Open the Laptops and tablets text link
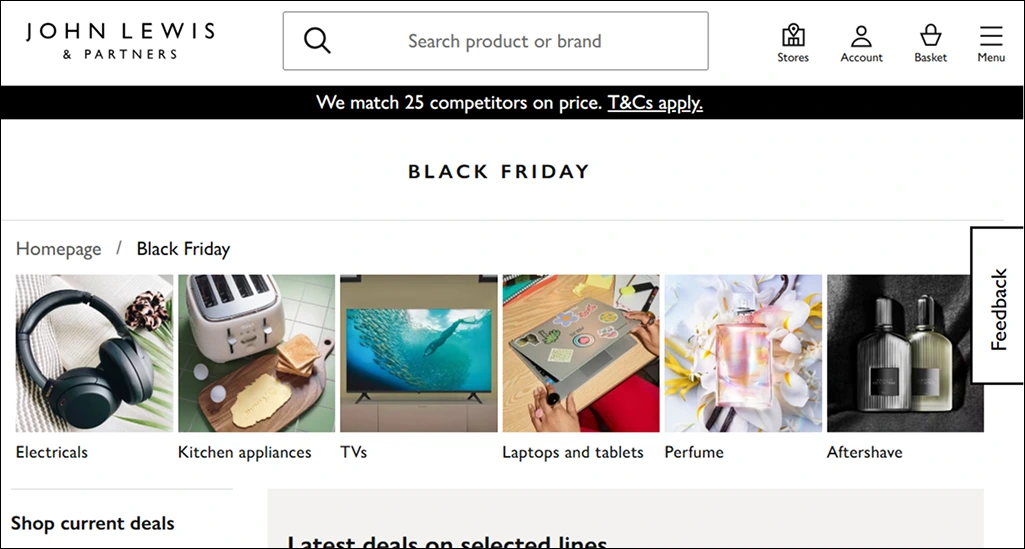The width and height of the screenshot is (1025, 549). click(573, 452)
